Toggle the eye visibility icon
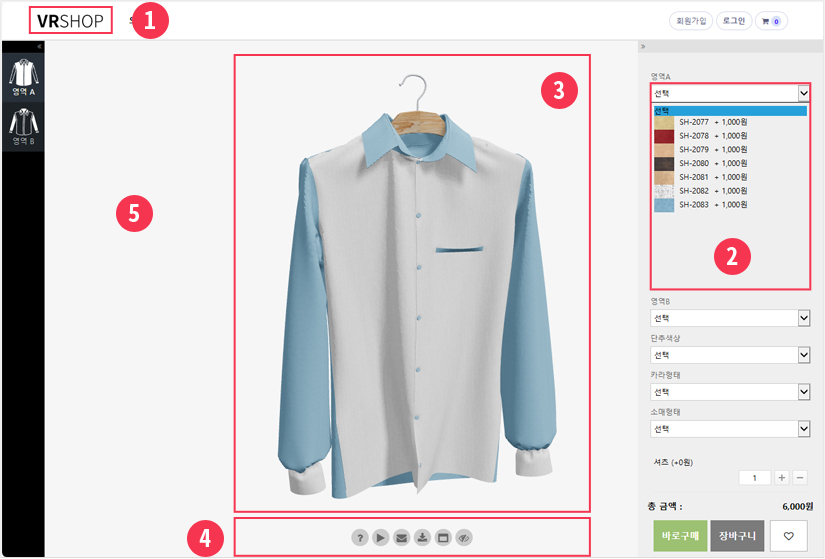825x559 pixels. click(464, 537)
